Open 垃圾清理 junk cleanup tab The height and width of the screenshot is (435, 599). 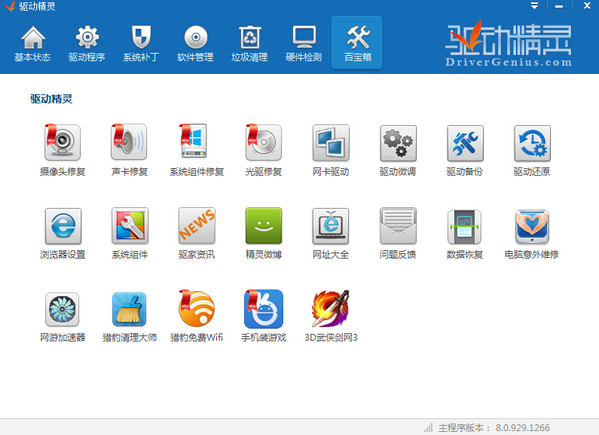(x=249, y=43)
